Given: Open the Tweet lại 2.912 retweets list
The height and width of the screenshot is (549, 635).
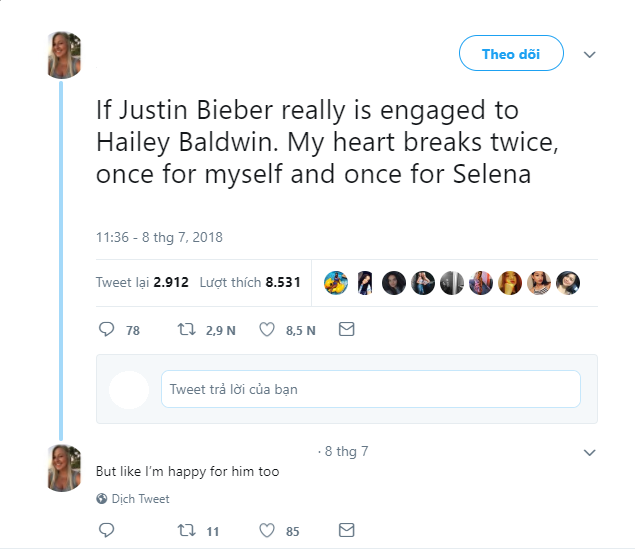Looking at the screenshot, I should (142, 283).
